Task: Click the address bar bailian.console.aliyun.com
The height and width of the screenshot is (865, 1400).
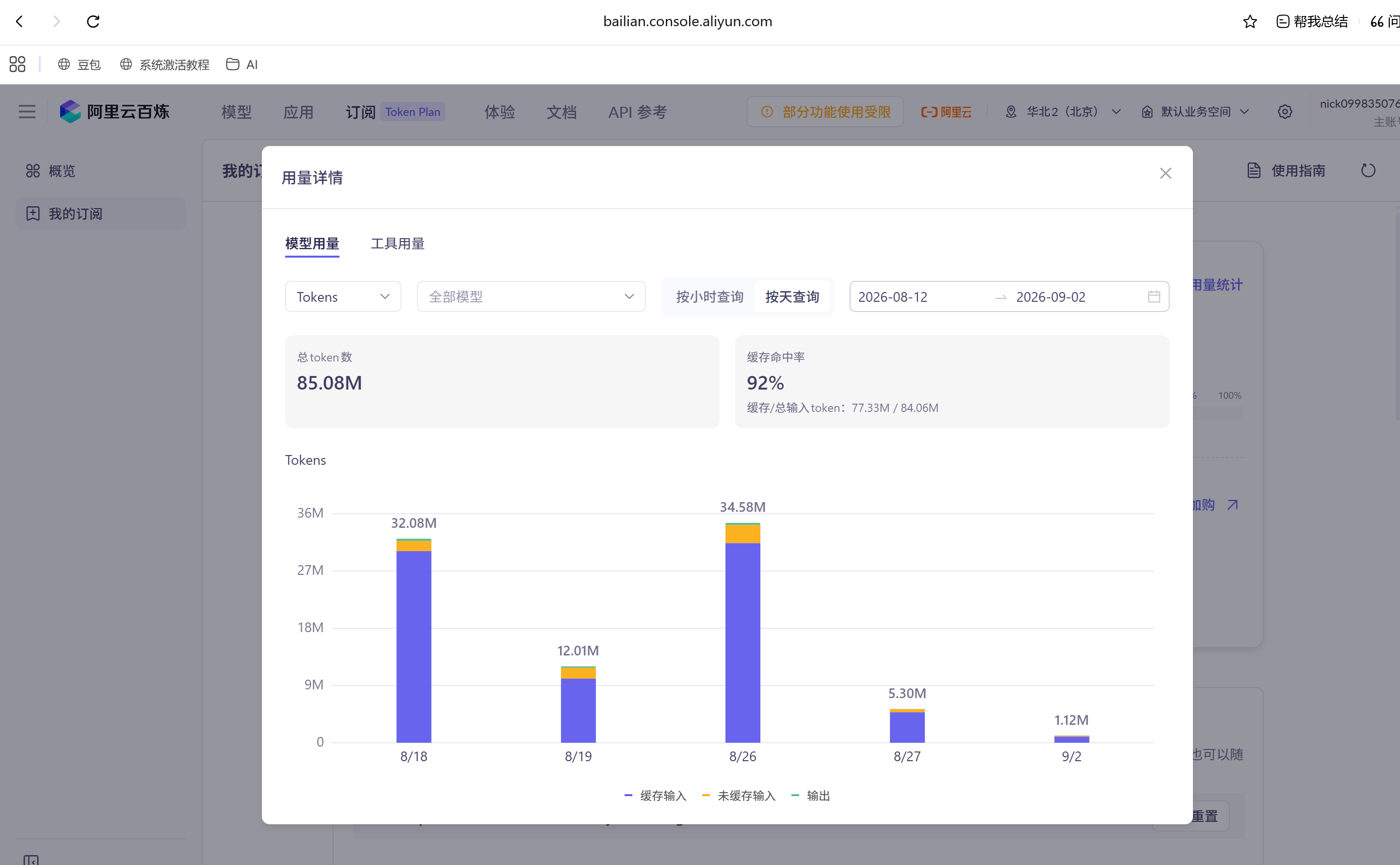Action: pyautogui.click(x=688, y=22)
